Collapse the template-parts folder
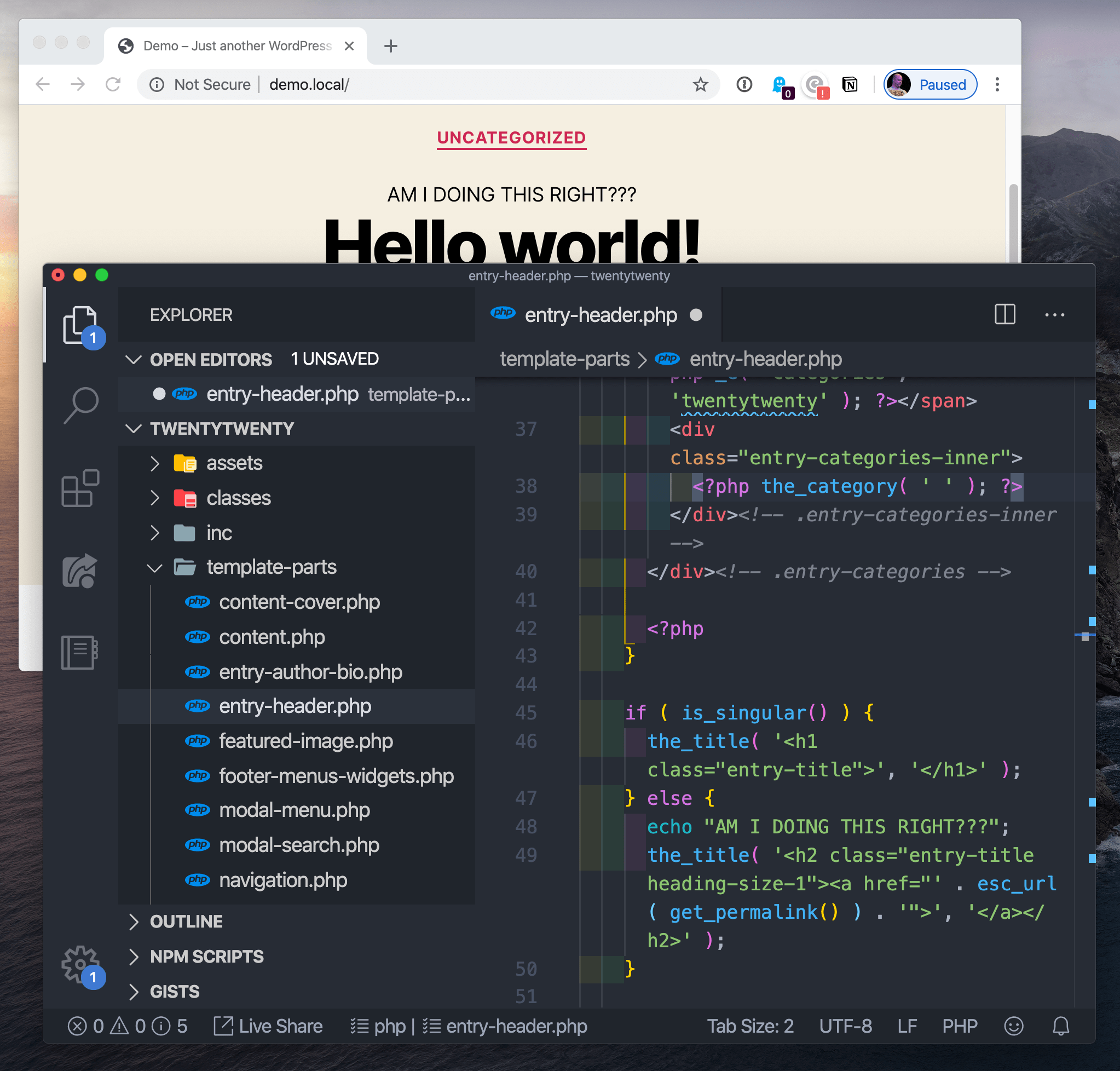 (270, 567)
